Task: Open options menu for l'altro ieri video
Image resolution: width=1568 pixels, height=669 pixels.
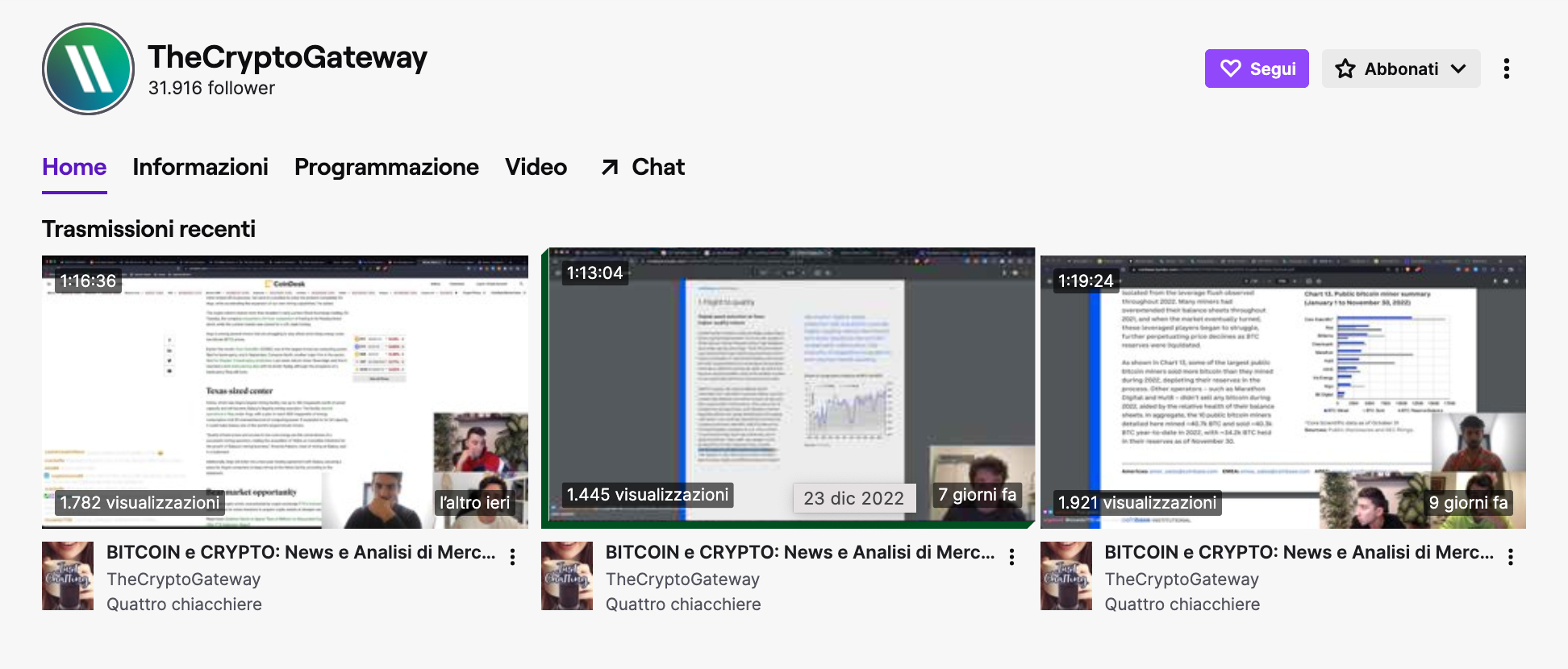Action: 513,556
